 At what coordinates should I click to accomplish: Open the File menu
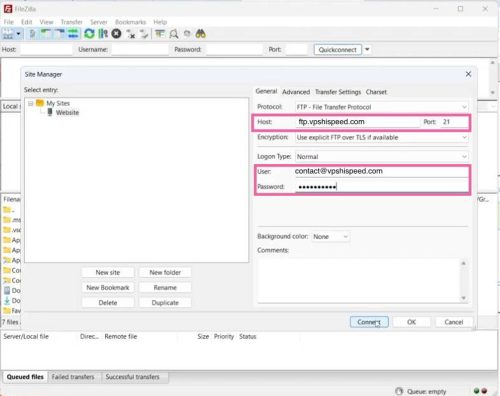tap(9, 22)
